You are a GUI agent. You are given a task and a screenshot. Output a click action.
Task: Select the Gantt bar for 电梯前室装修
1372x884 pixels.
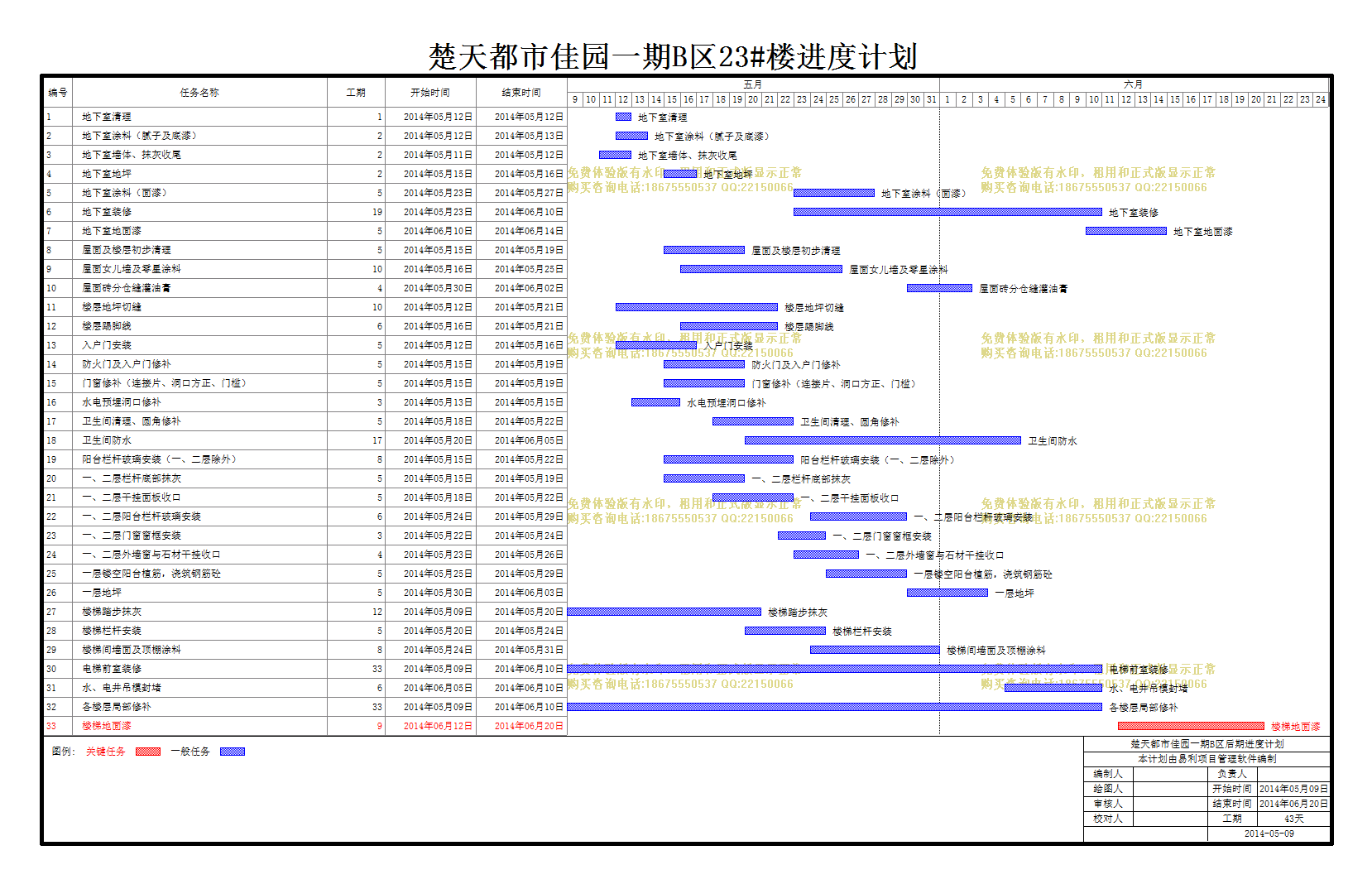point(835,669)
